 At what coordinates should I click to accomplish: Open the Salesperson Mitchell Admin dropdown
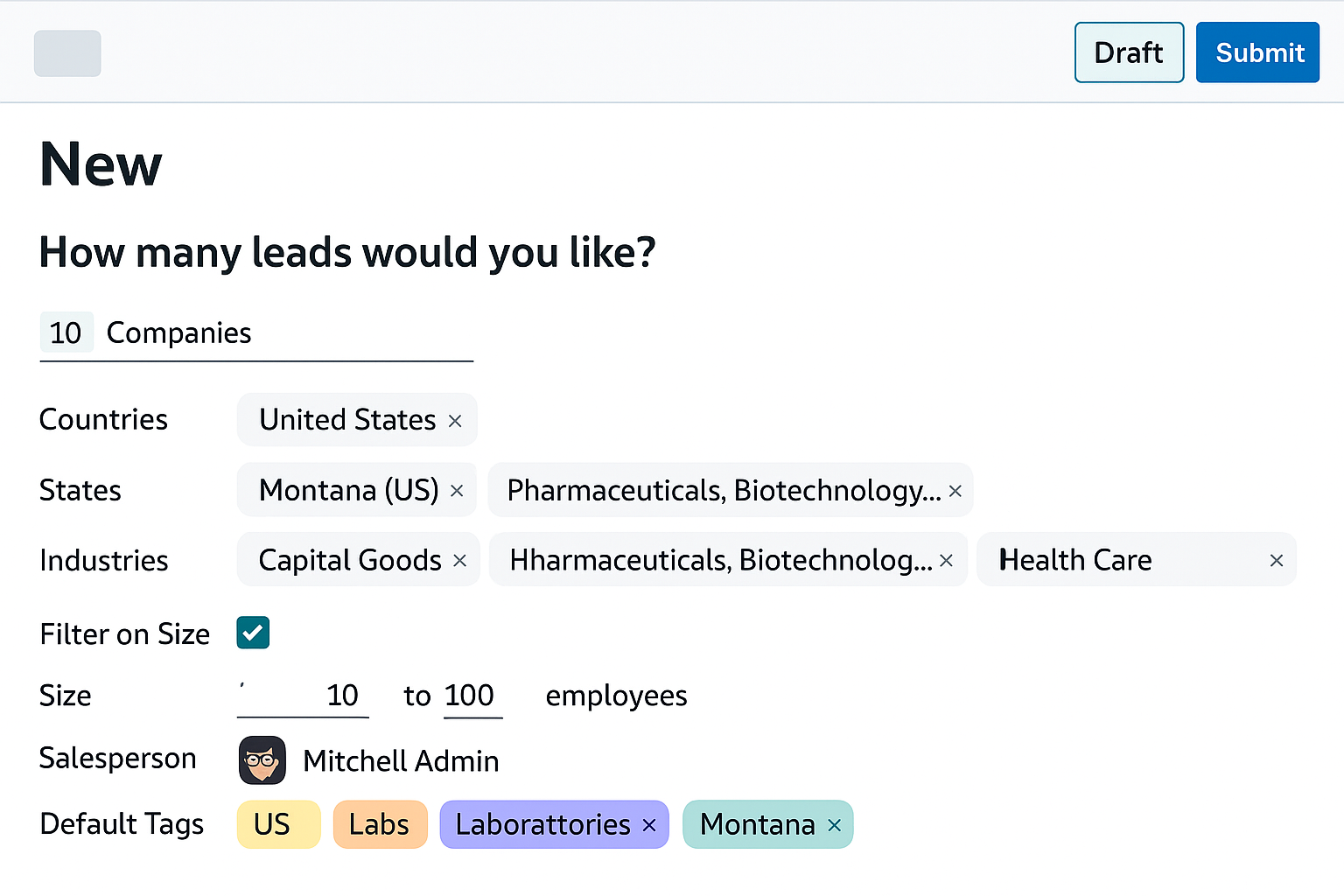point(401,760)
